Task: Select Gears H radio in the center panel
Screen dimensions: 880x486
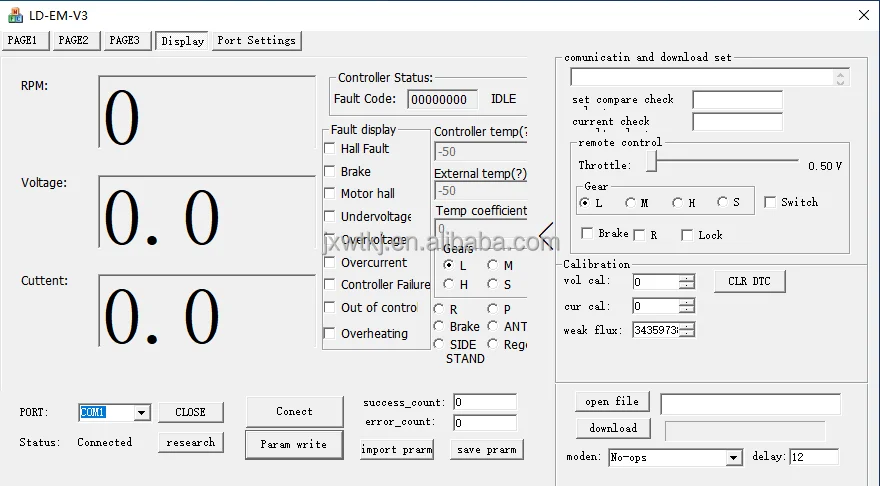Action: coord(448,284)
